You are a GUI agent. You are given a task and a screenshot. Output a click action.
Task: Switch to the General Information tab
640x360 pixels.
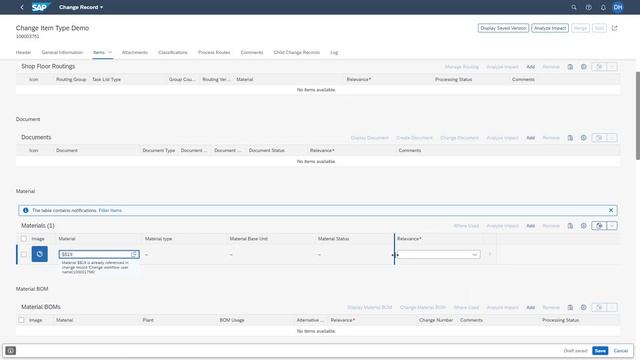[x=62, y=52]
